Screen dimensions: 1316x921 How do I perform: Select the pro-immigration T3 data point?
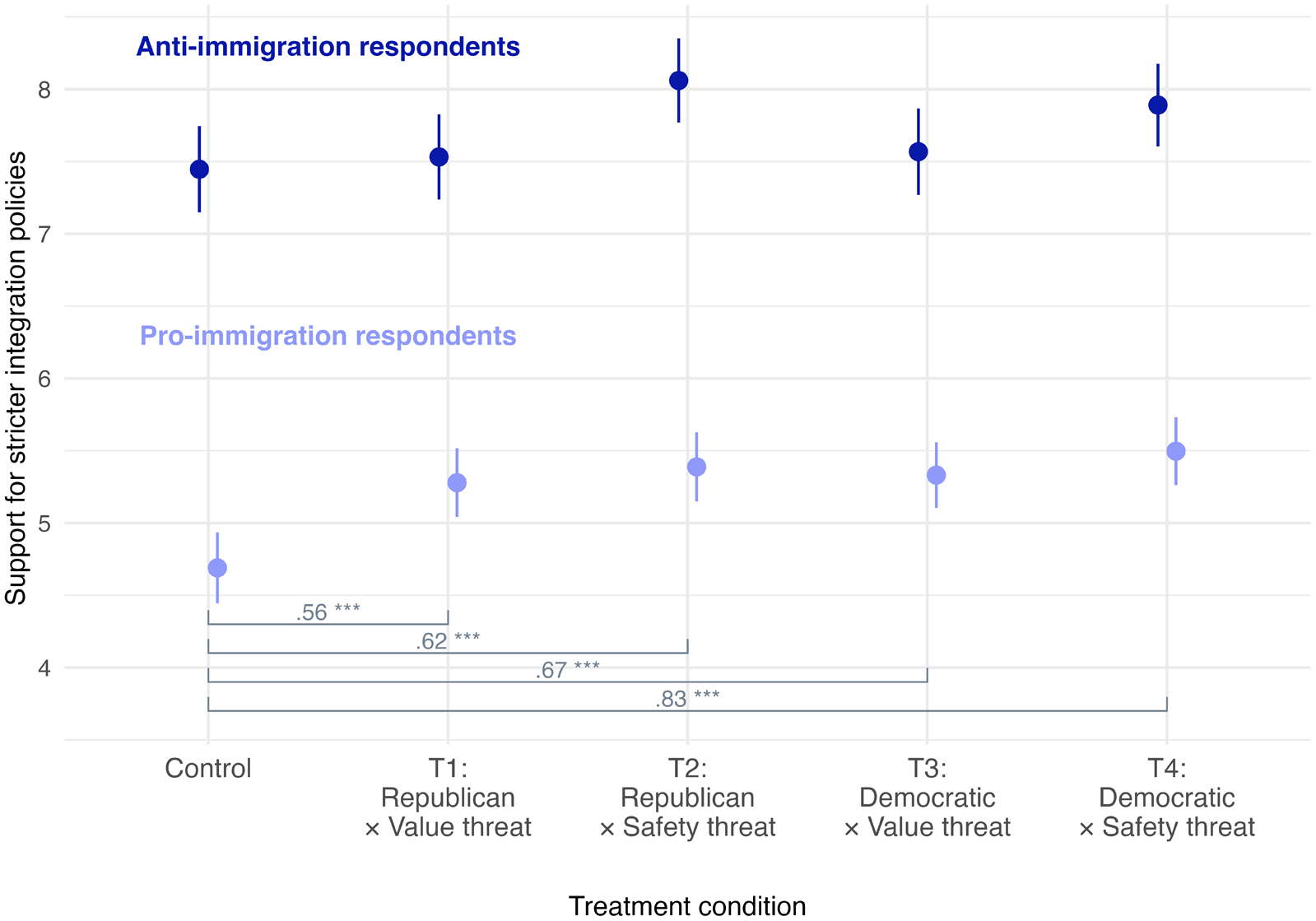click(x=937, y=476)
